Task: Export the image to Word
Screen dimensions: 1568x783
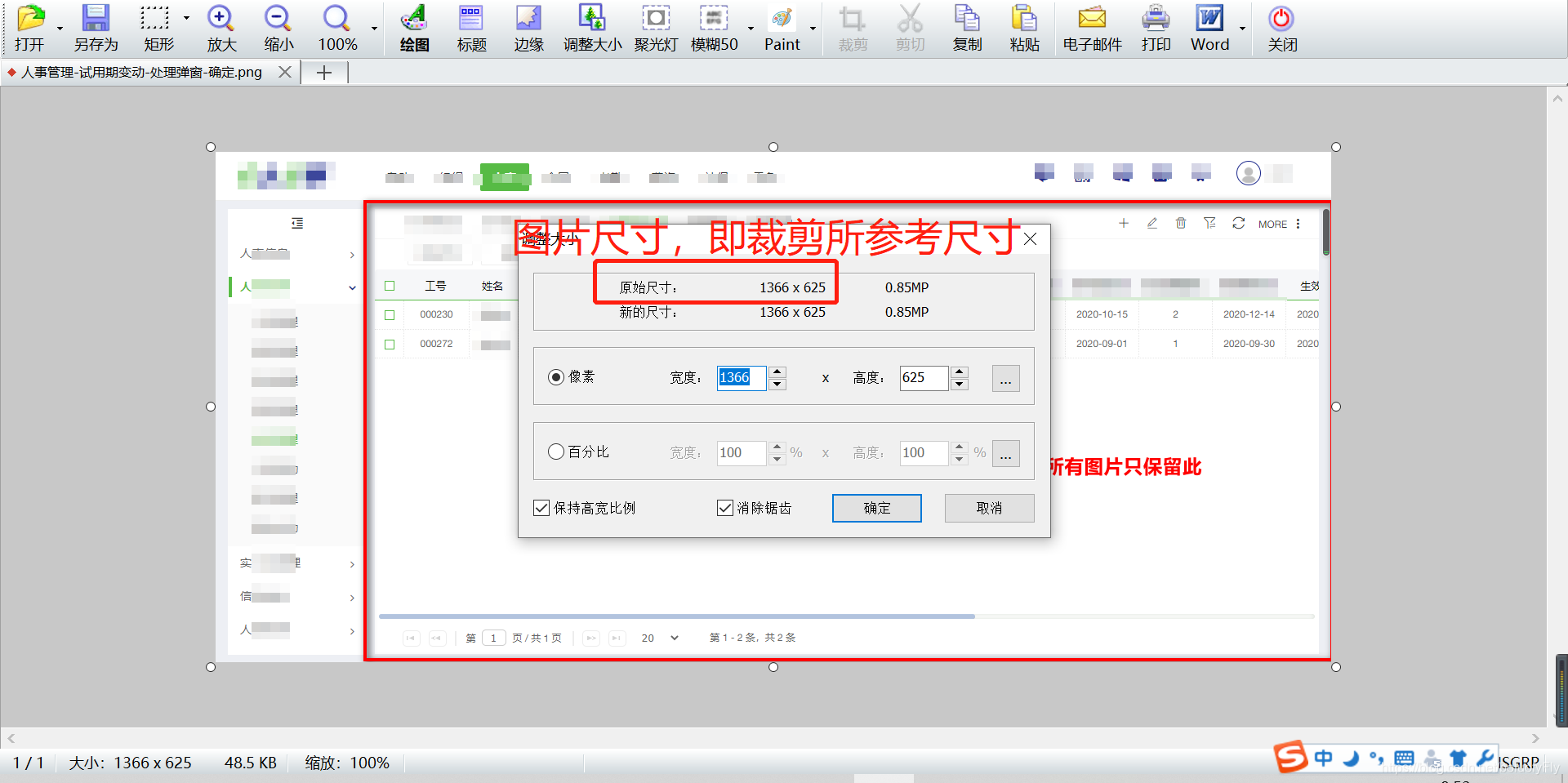Action: coord(1209,28)
